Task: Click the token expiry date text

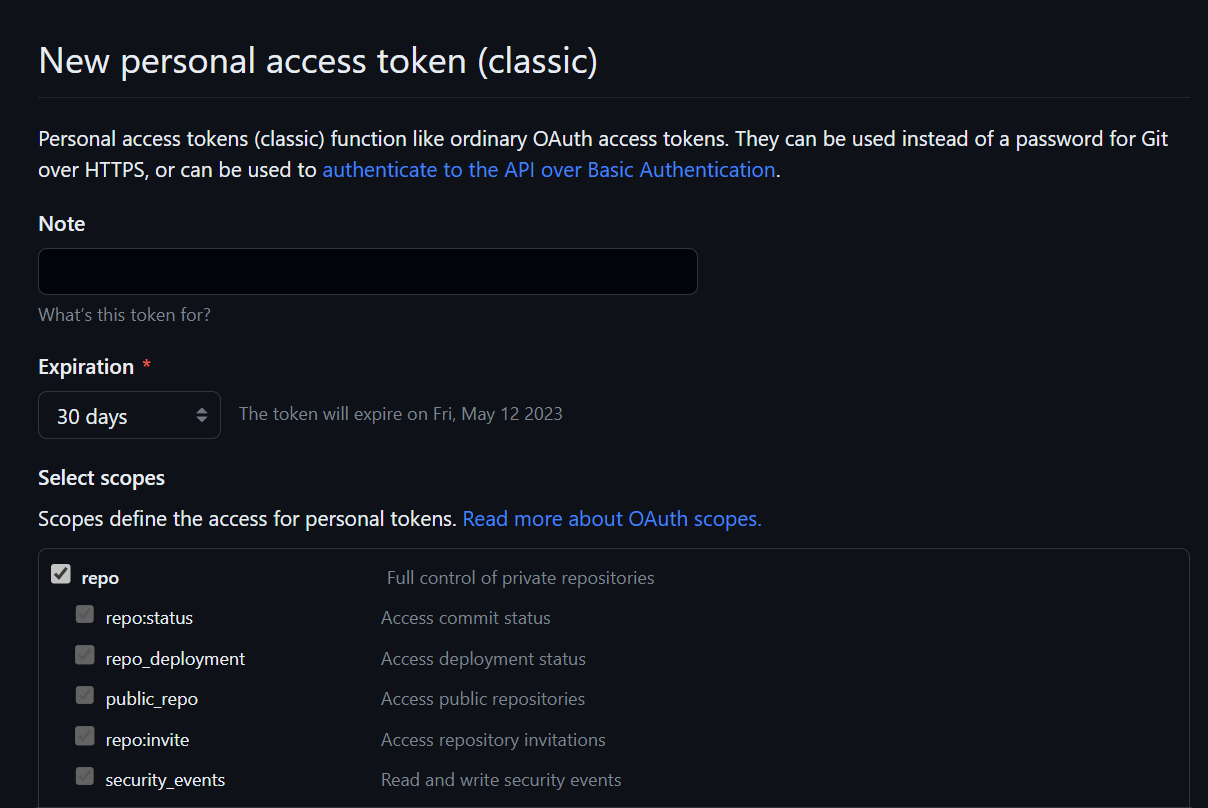Action: pyautogui.click(x=400, y=414)
